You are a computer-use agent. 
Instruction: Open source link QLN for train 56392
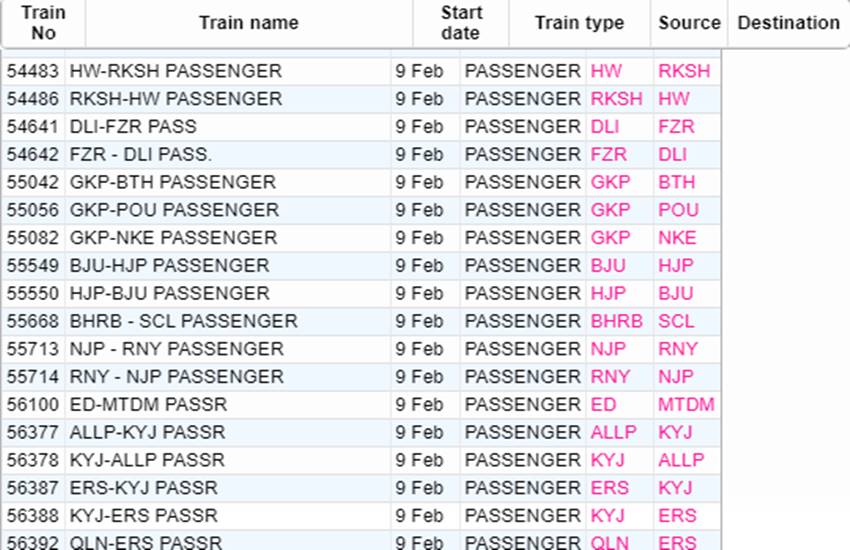(x=610, y=543)
